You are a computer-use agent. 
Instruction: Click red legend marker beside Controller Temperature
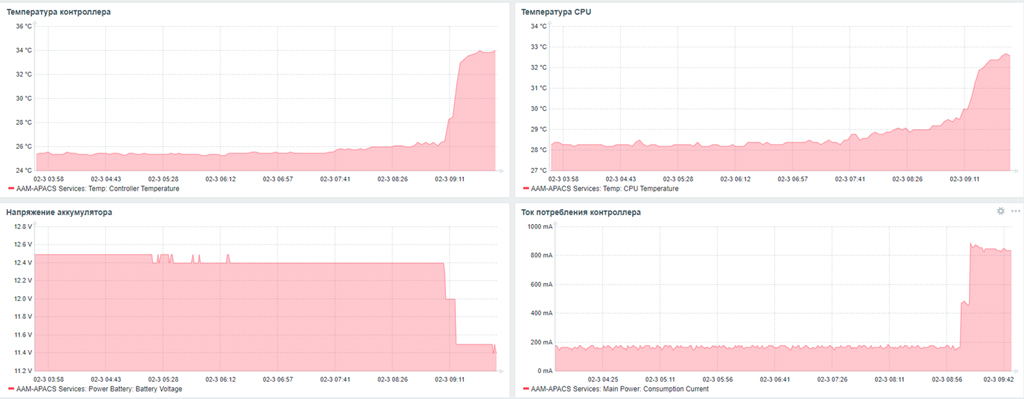(10, 189)
